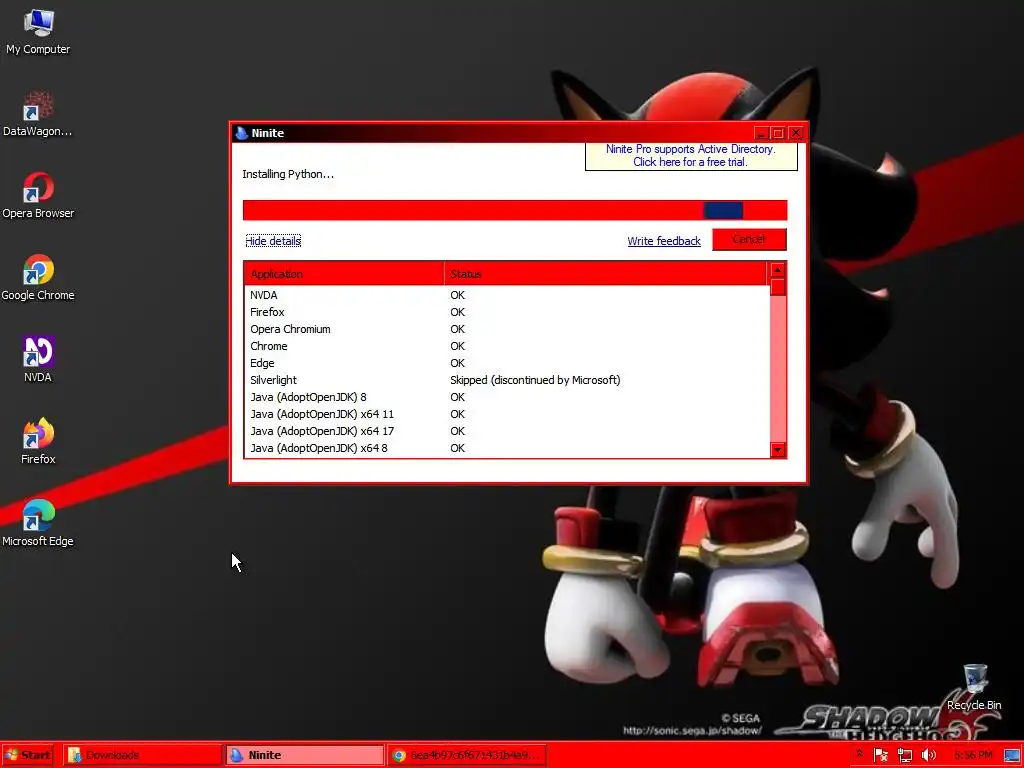Switch to the Ninite taskbar button
Screen dimensions: 1024x768
click(304, 755)
